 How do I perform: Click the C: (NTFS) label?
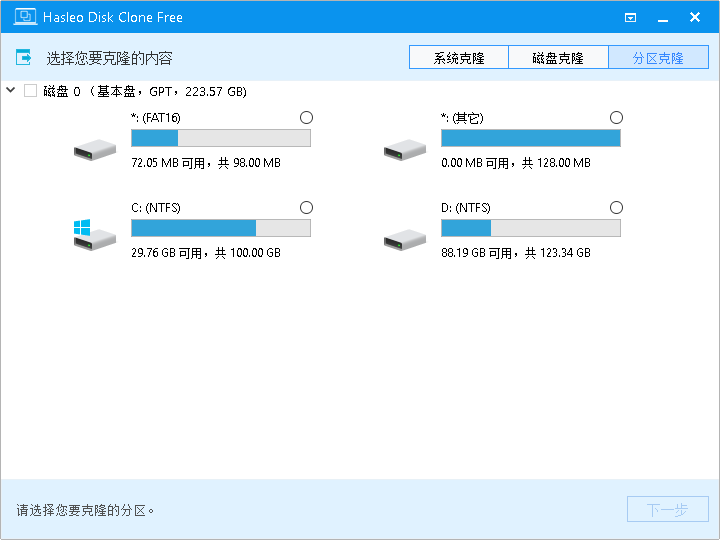[156, 208]
